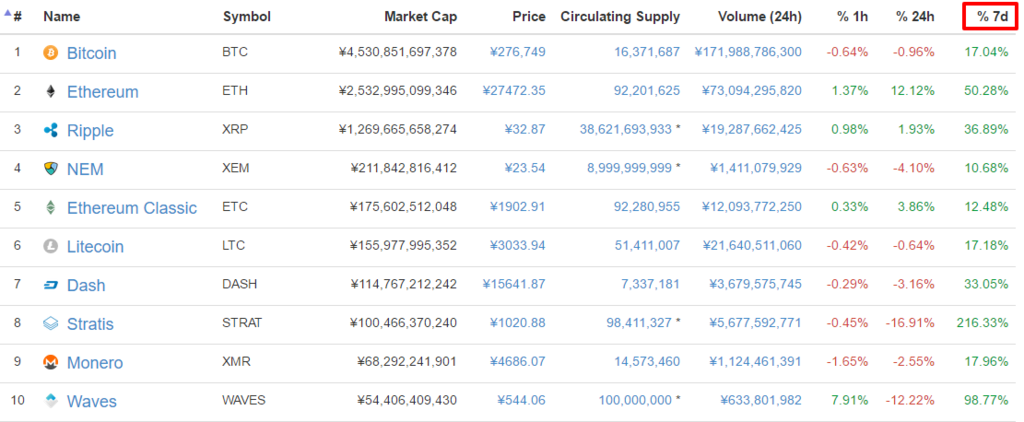Click Dash price ¥15641.87
This screenshot has width=1024, height=422.
coord(514,284)
